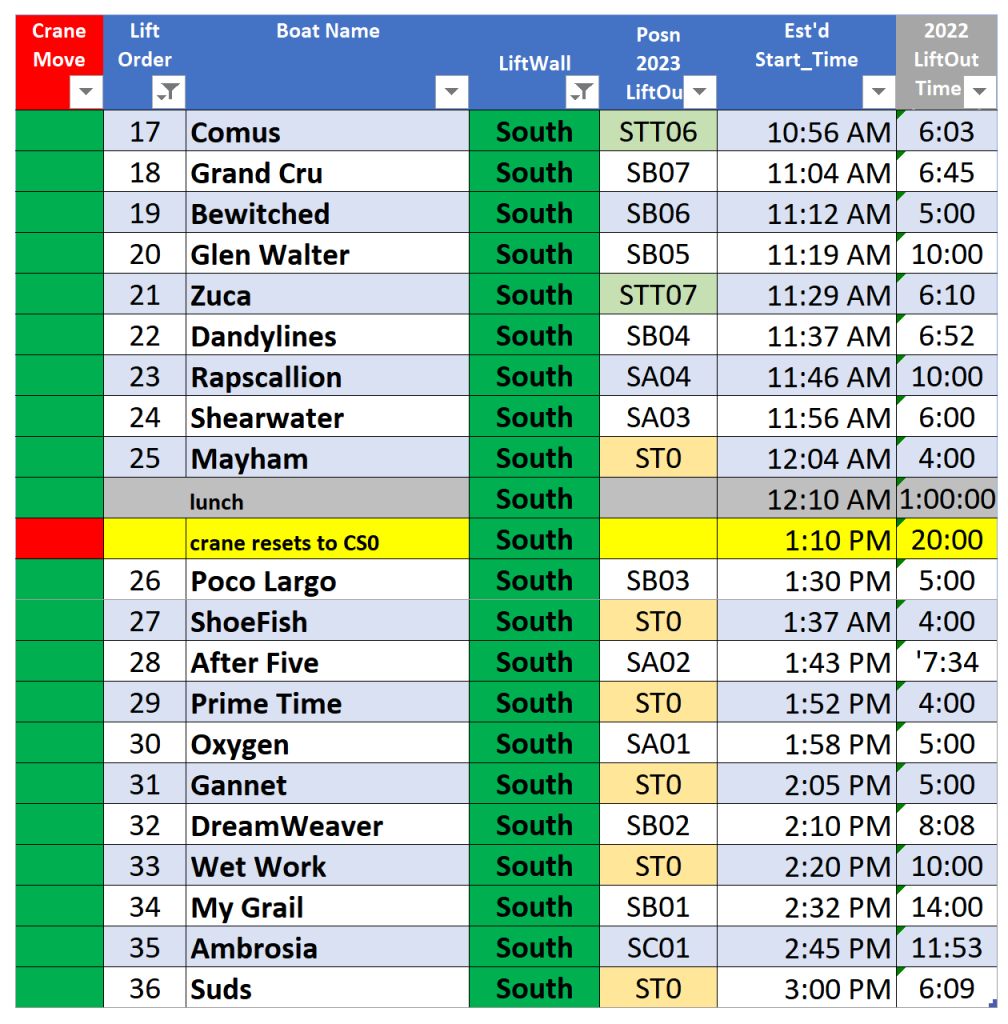The height and width of the screenshot is (1024, 1008).
Task: Select the DreamWeaver cell
Action: [327, 825]
